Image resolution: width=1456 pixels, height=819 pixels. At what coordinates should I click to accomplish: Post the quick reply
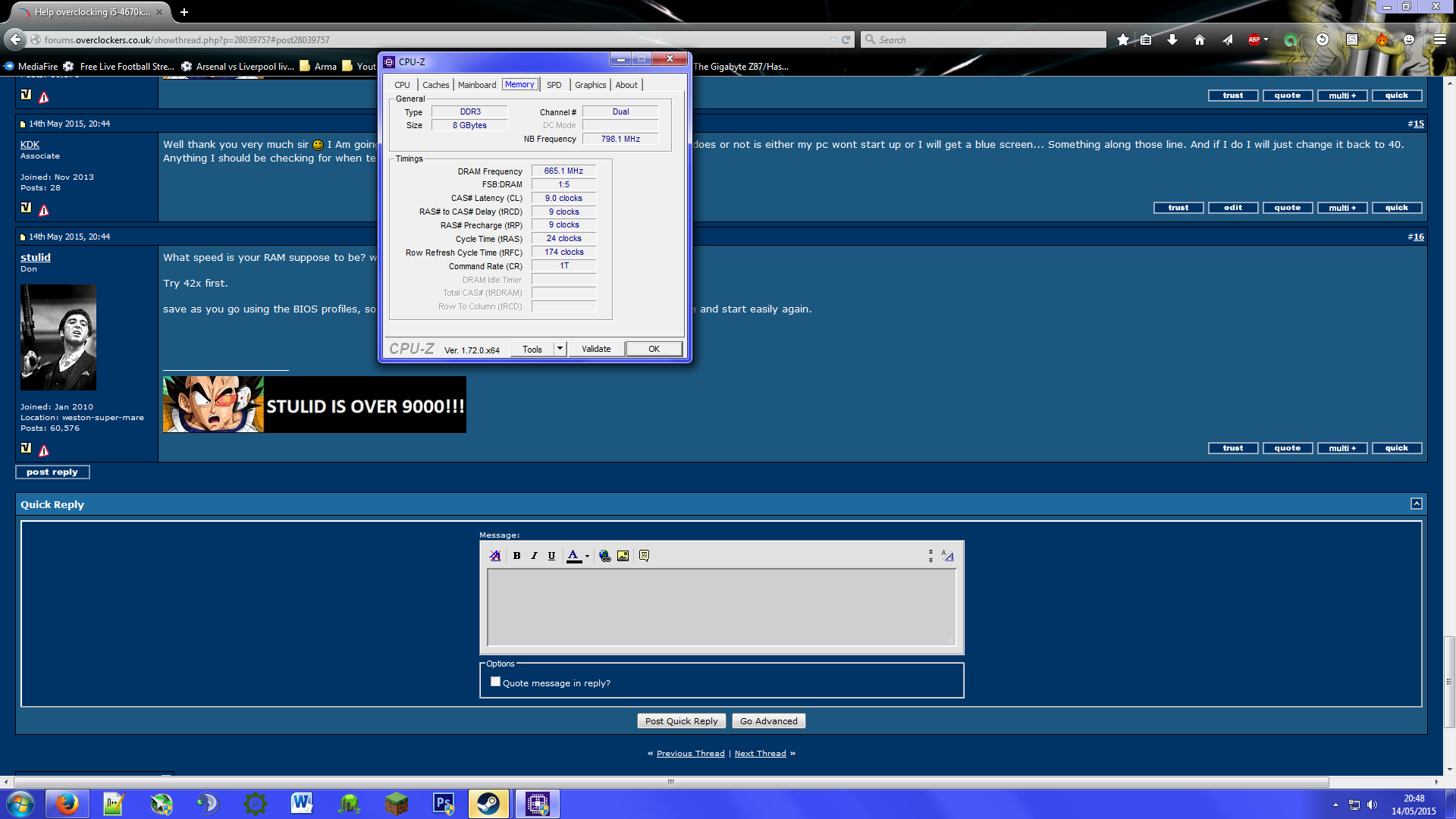[x=682, y=721]
